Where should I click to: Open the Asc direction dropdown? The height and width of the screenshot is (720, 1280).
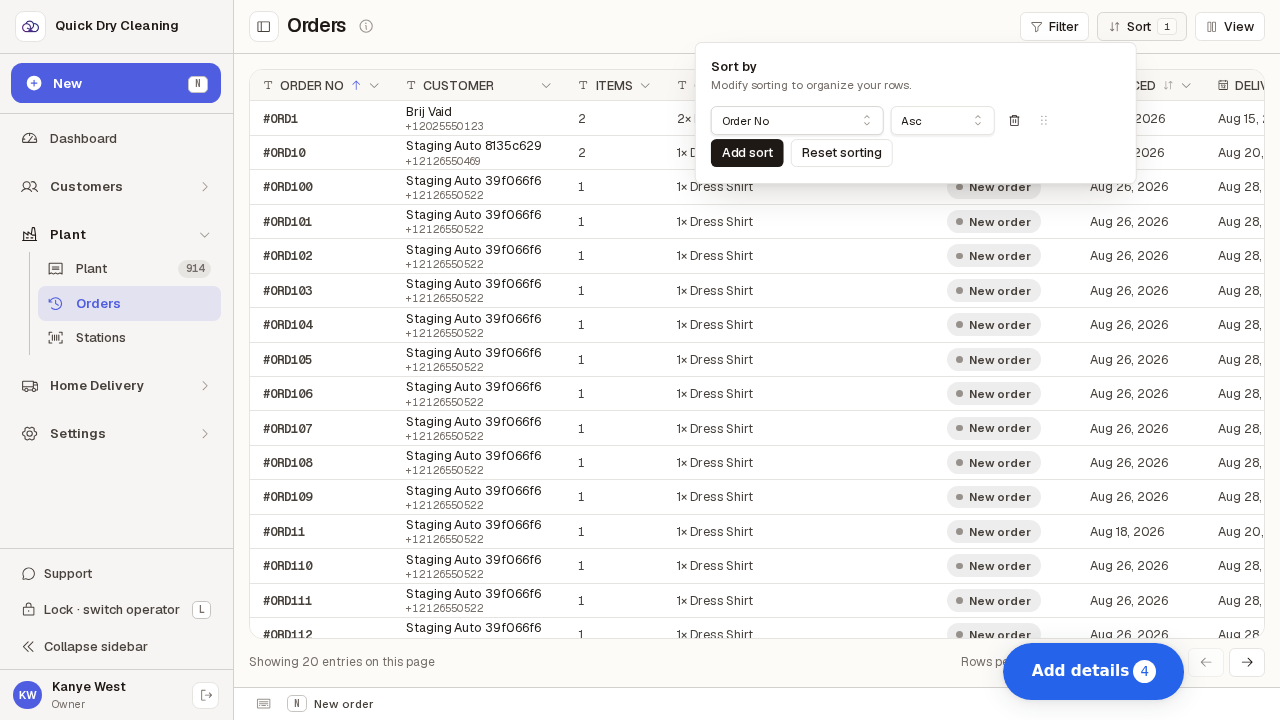click(x=942, y=121)
